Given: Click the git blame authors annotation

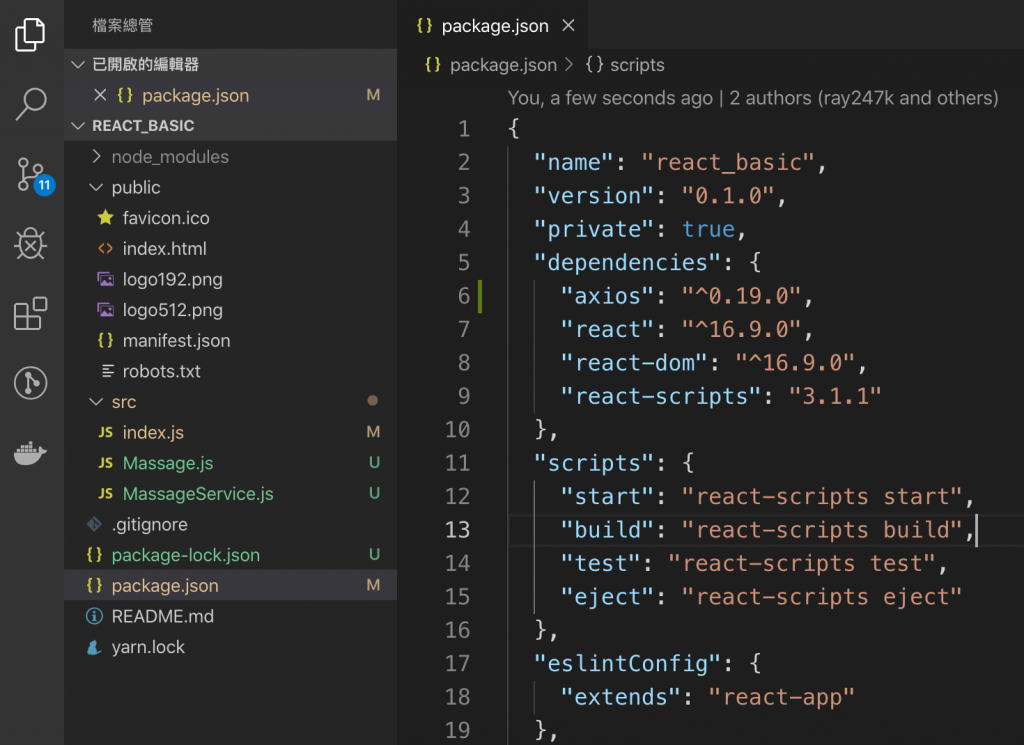Looking at the screenshot, I should pos(752,98).
